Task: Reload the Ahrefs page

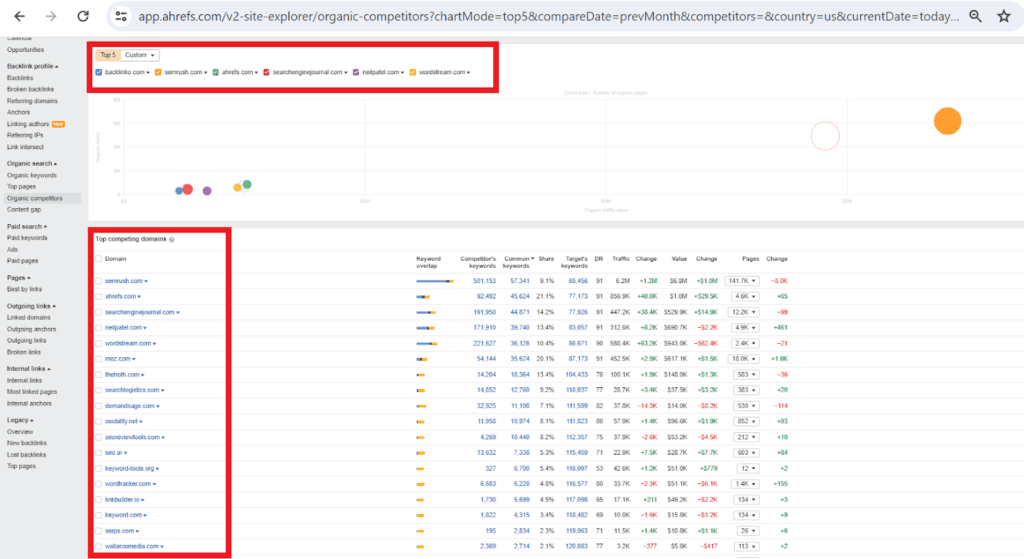Action: click(x=83, y=16)
